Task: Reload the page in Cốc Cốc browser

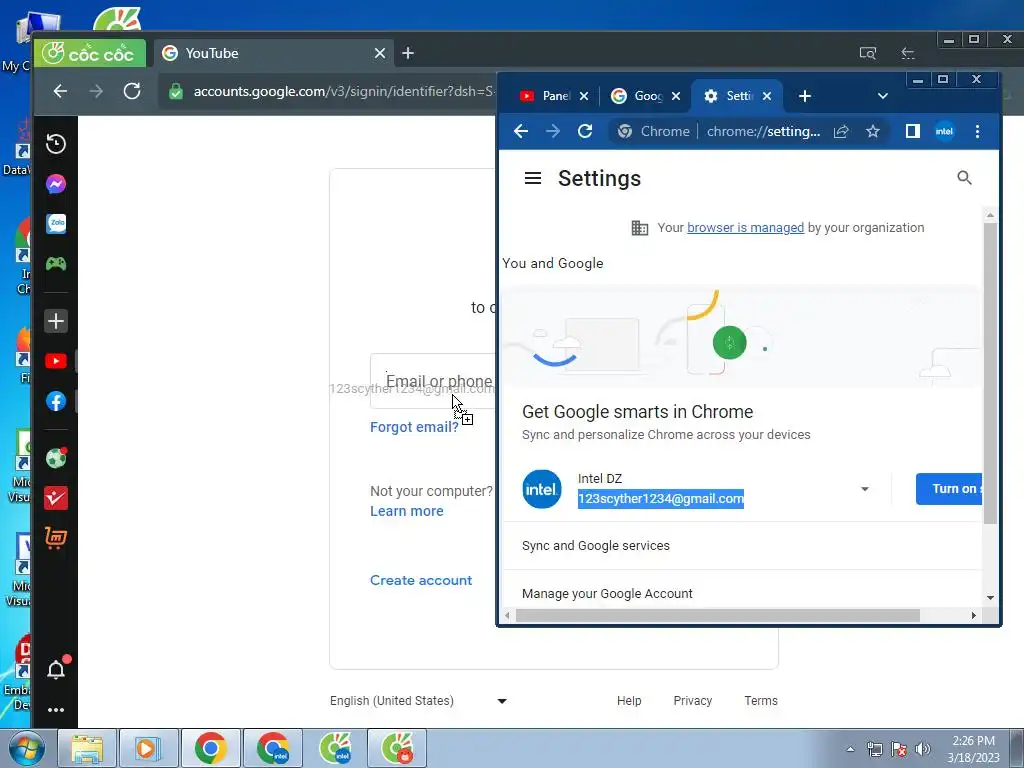Action: 132,91
